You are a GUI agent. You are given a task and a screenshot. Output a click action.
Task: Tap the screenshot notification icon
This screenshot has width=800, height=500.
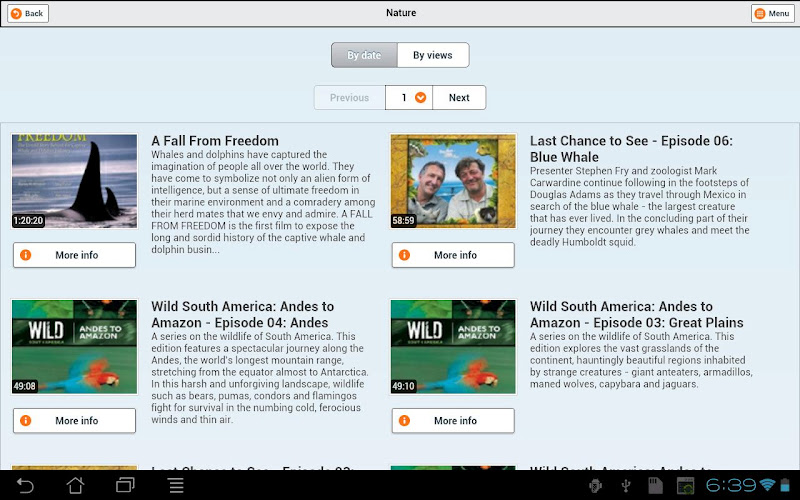[685, 485]
